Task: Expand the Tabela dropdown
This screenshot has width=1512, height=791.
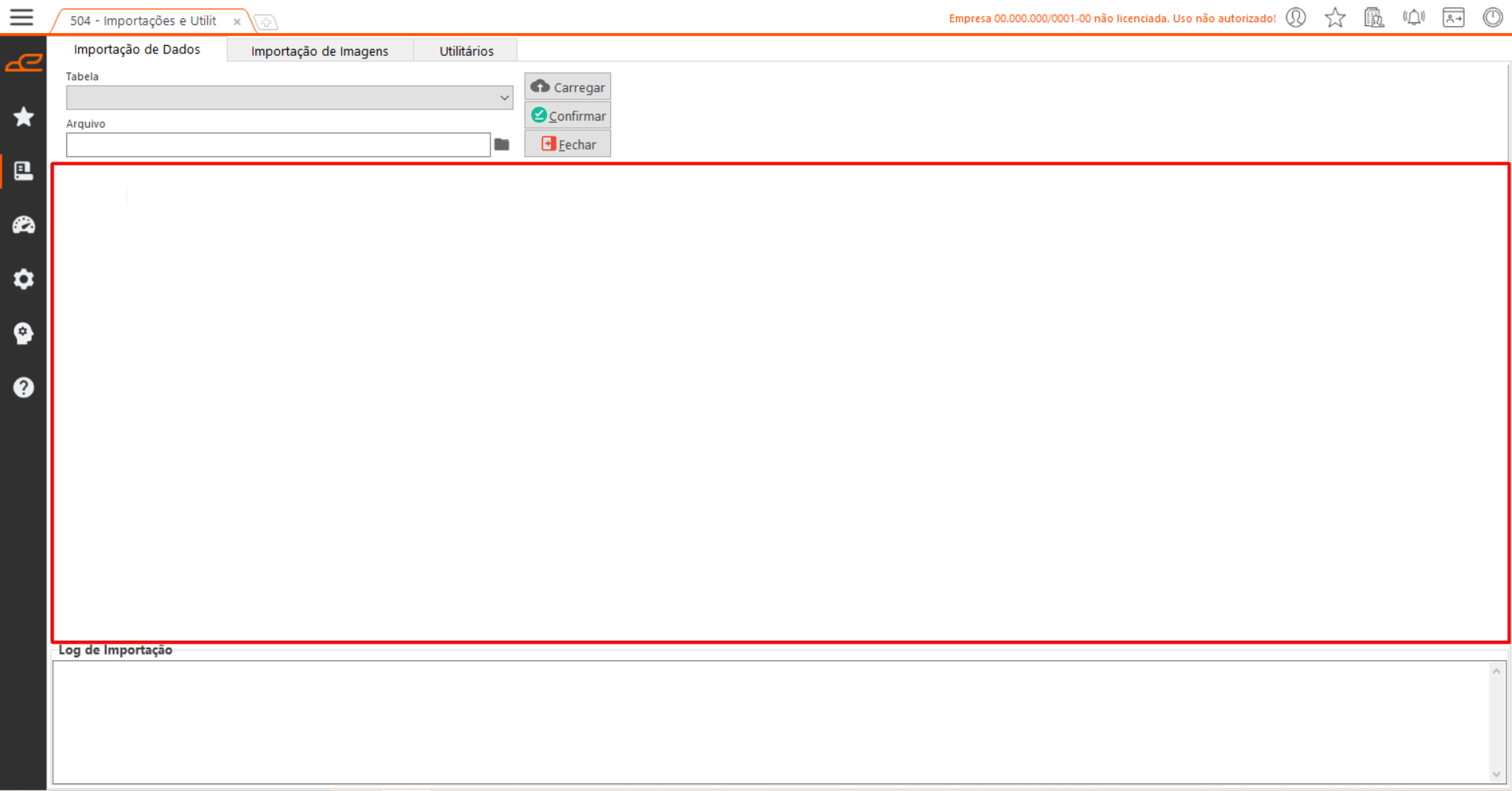Action: tap(504, 98)
